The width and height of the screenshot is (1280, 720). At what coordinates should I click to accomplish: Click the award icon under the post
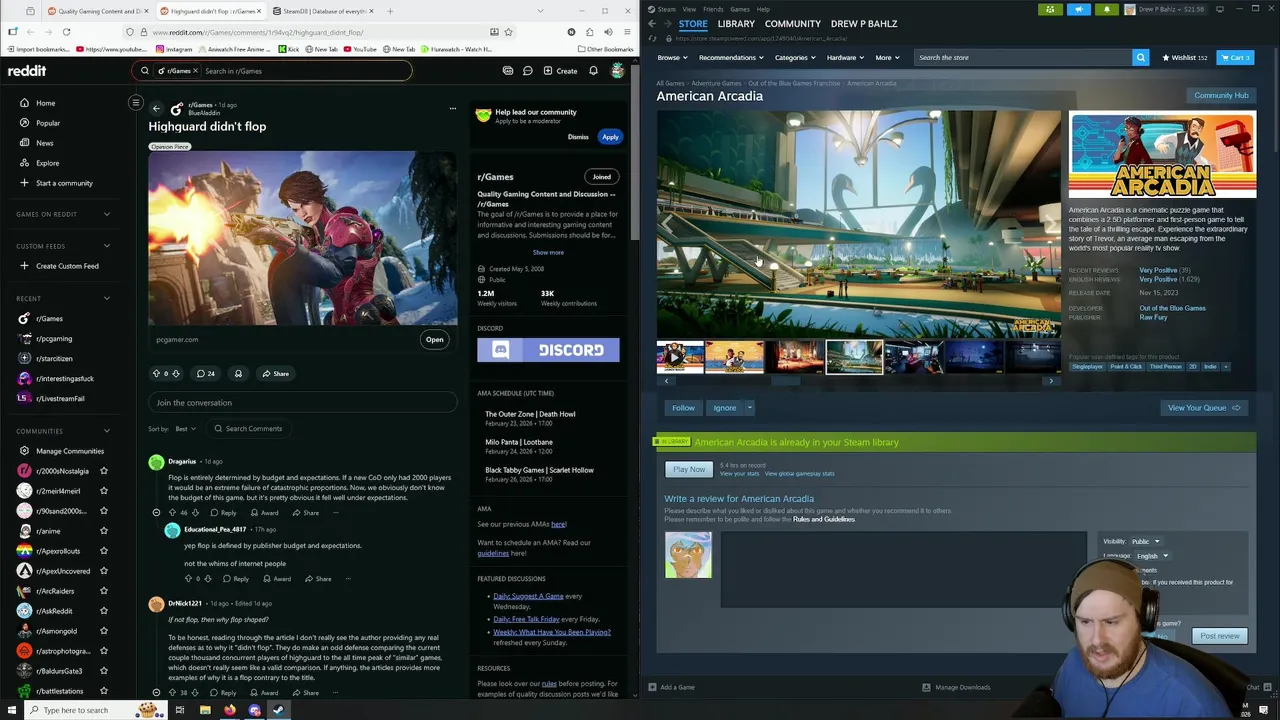click(238, 373)
